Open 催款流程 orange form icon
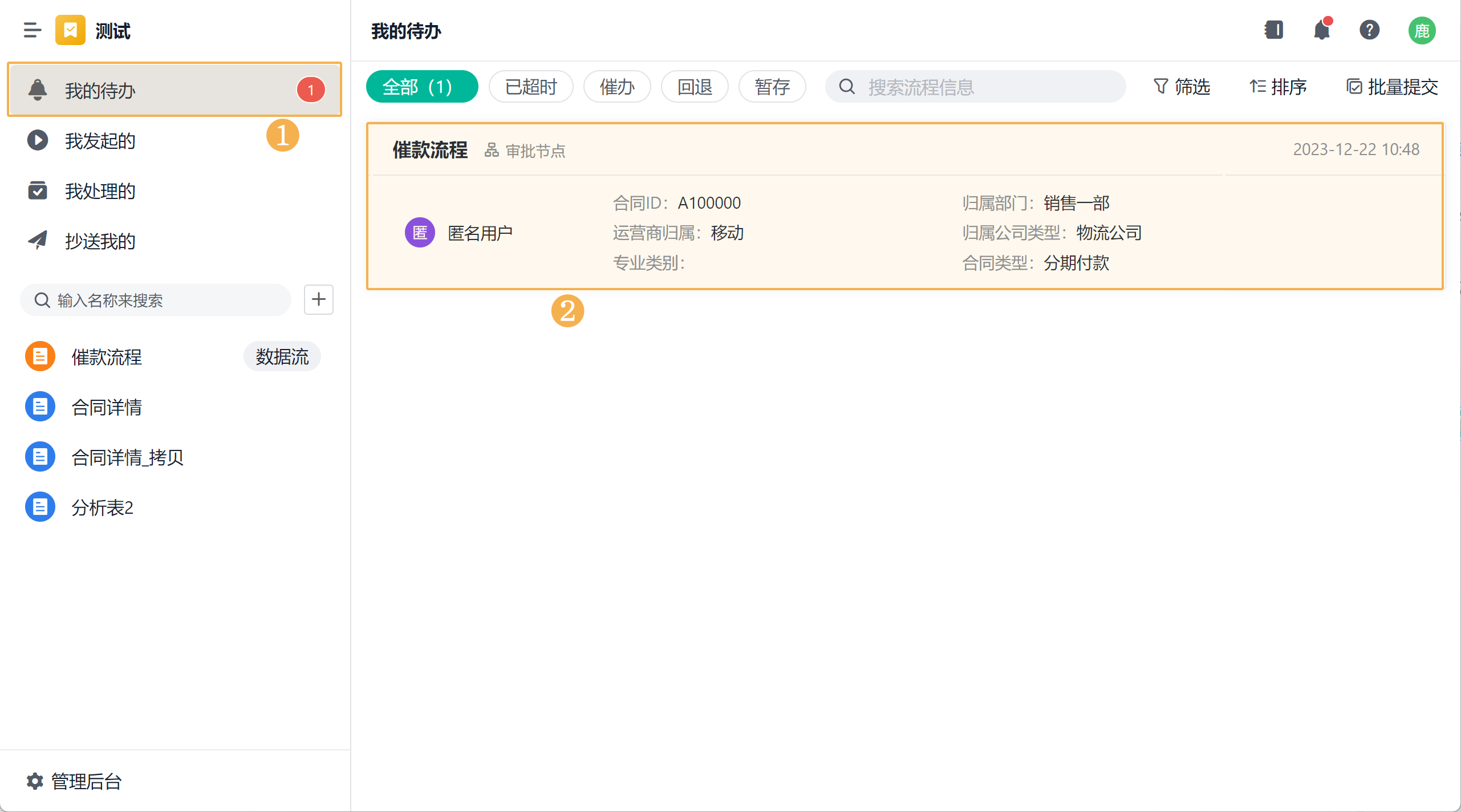This screenshot has height=812, width=1461. coord(40,356)
